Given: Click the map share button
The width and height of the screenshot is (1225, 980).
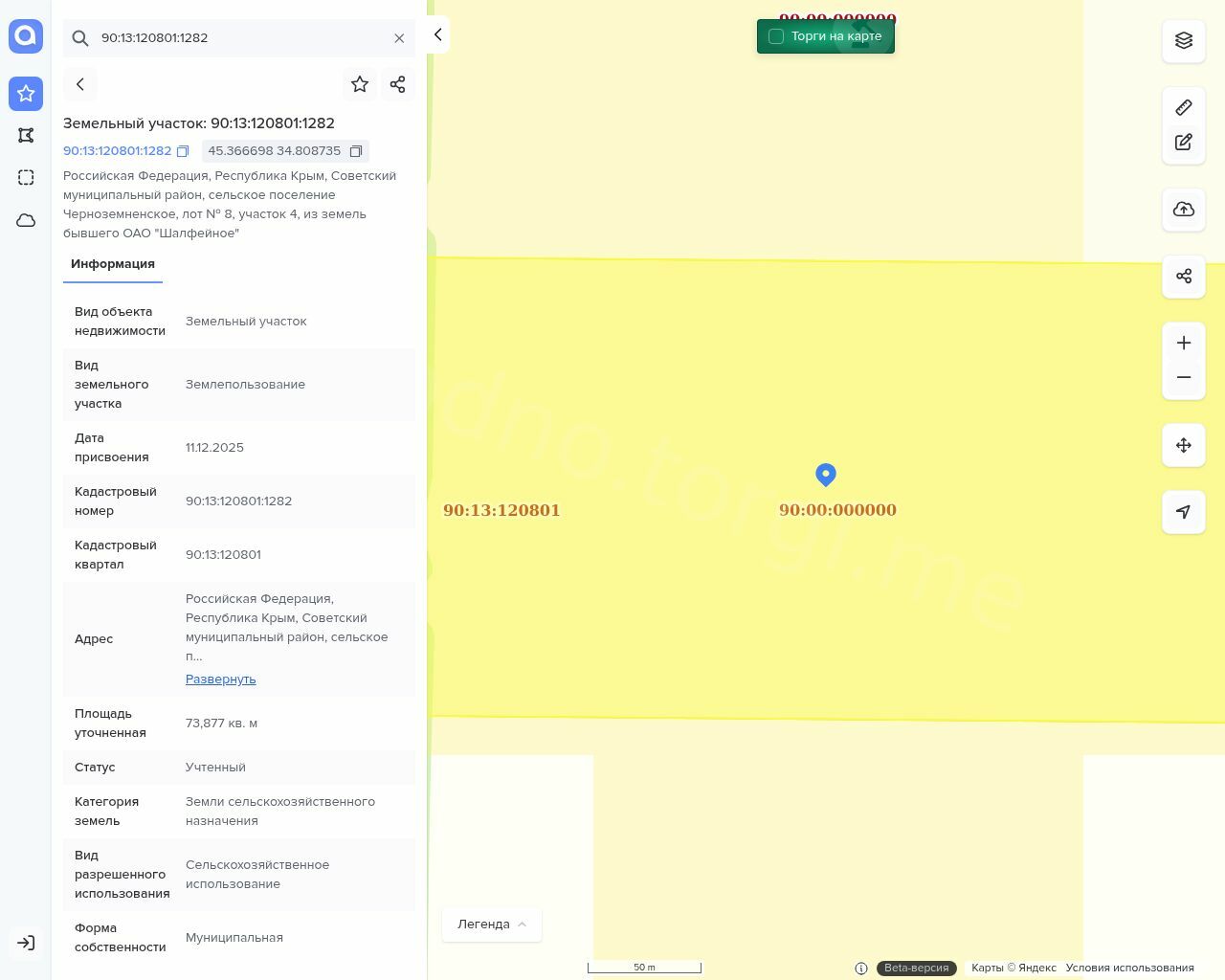Looking at the screenshot, I should (x=1184, y=277).
